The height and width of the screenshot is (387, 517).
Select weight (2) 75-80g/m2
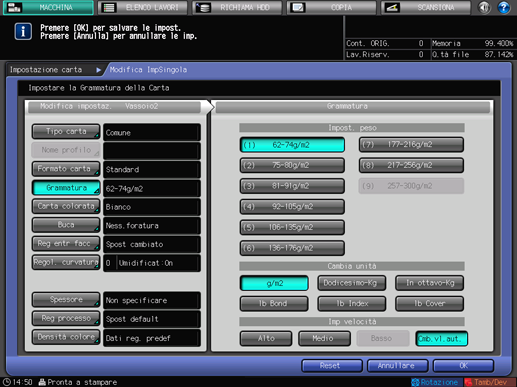[292, 166]
